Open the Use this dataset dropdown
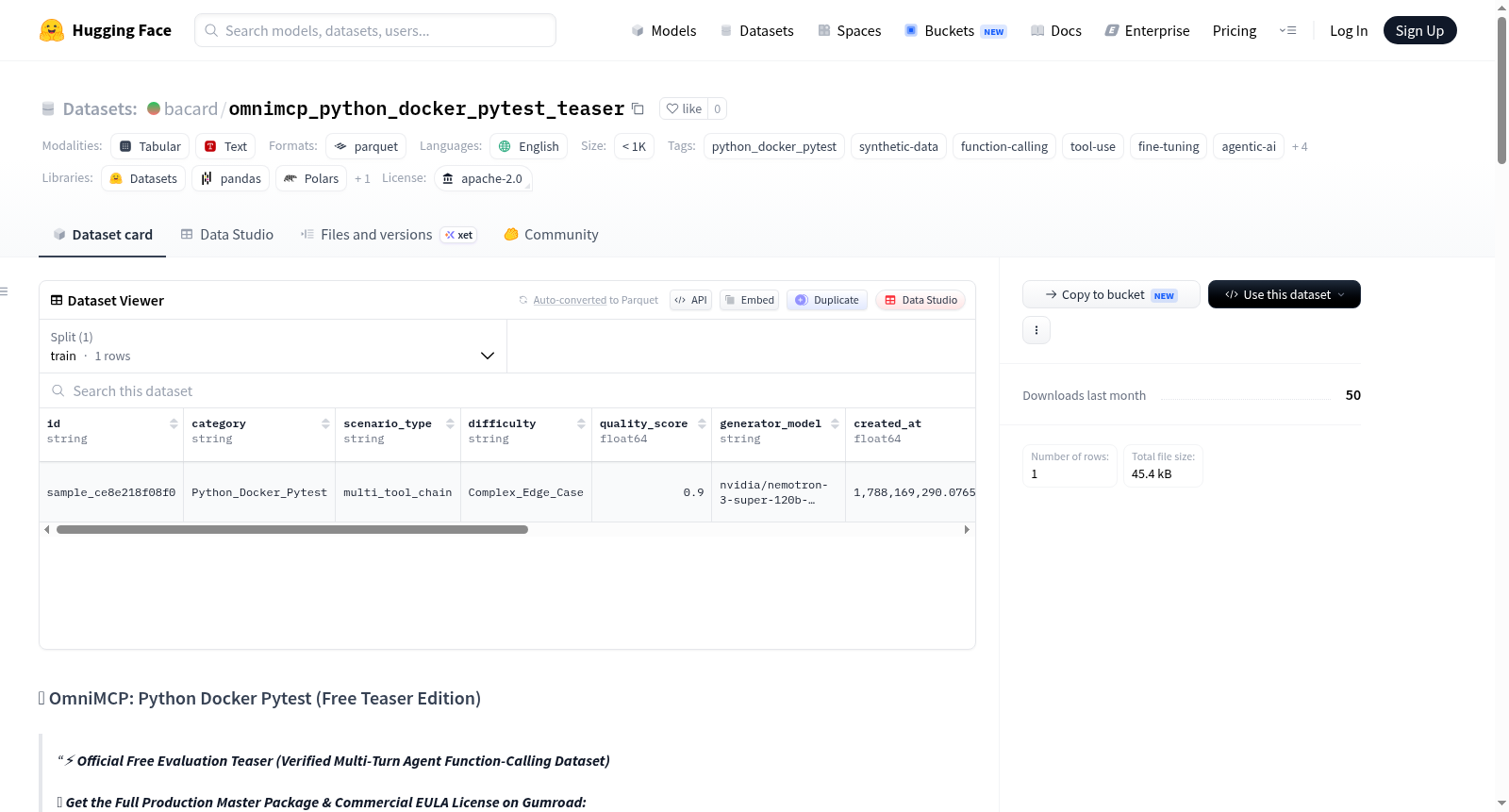This screenshot has height=812, width=1509. pos(1285,294)
